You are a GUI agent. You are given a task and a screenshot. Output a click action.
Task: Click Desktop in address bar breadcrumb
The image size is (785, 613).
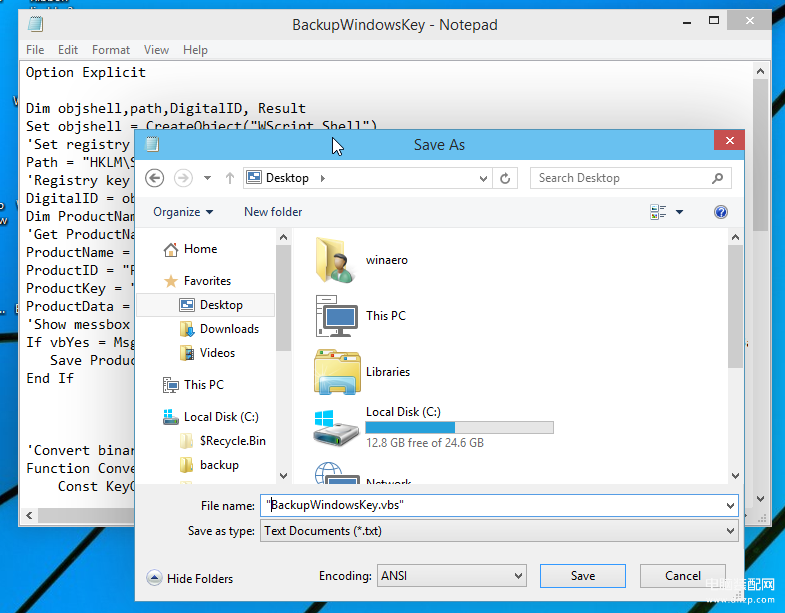click(287, 178)
